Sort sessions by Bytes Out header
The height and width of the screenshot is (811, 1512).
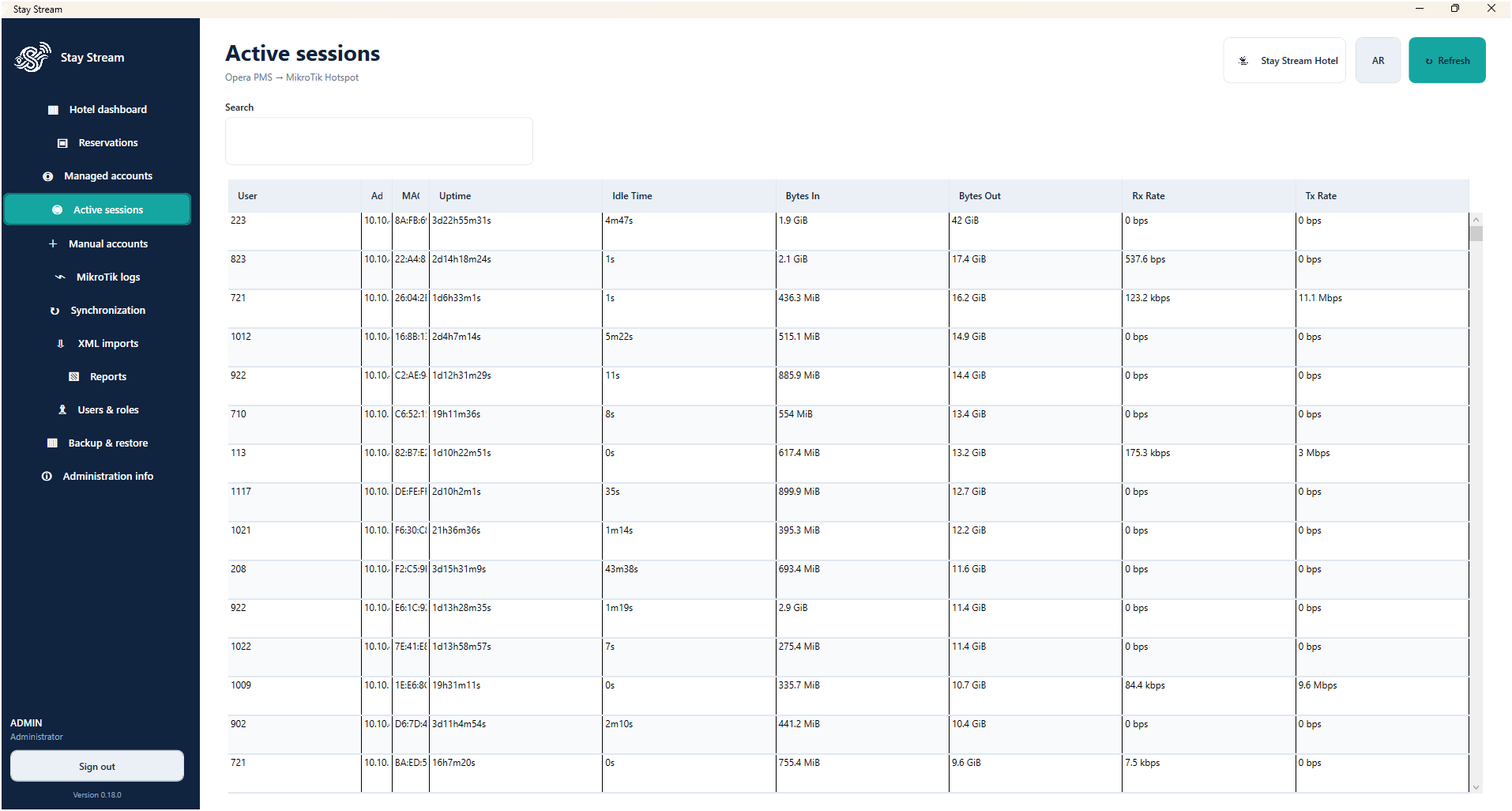tap(980, 196)
